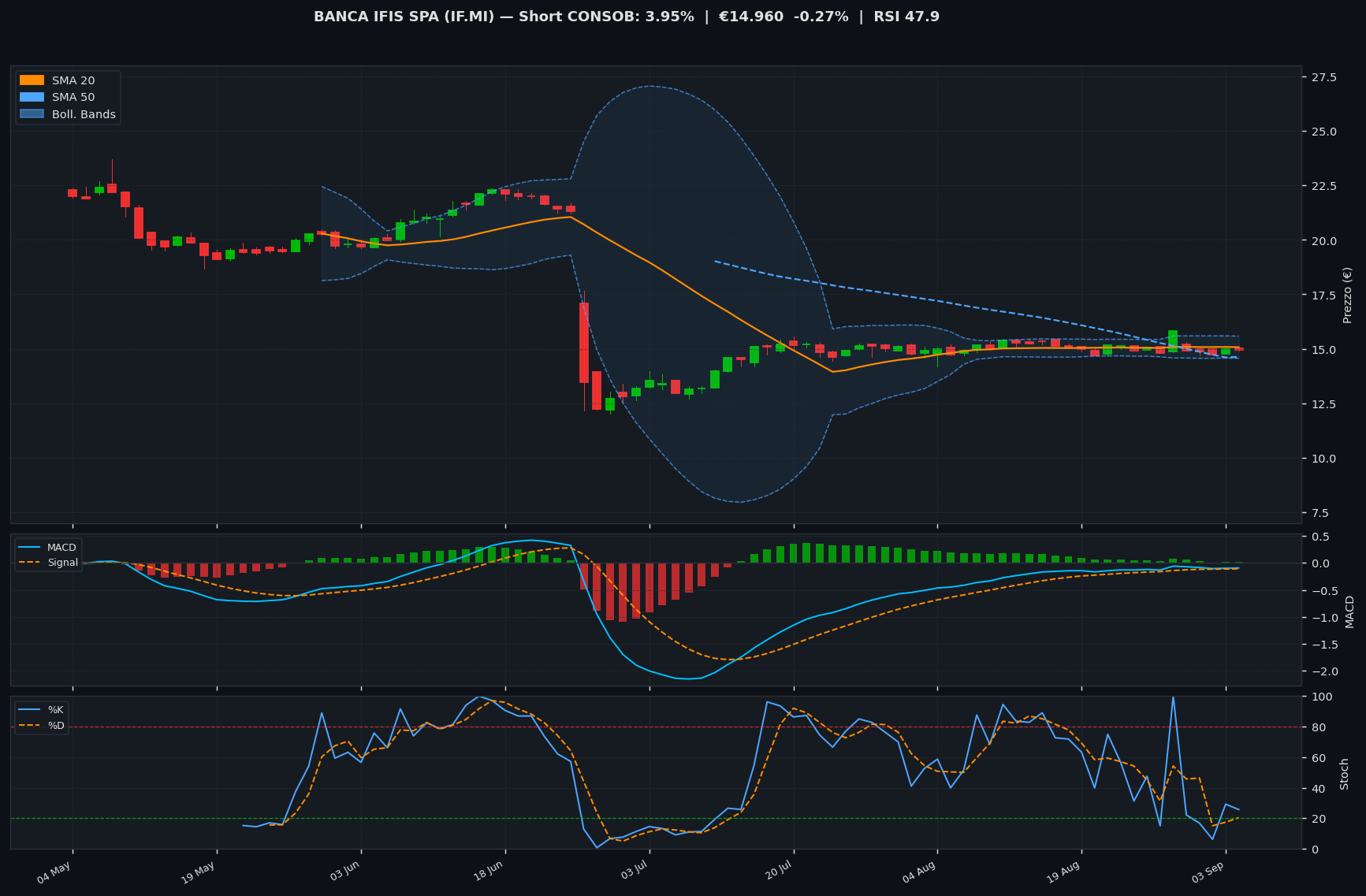Select the SMA 50 legend label
This screenshot has width=1366, height=896.
(x=73, y=98)
